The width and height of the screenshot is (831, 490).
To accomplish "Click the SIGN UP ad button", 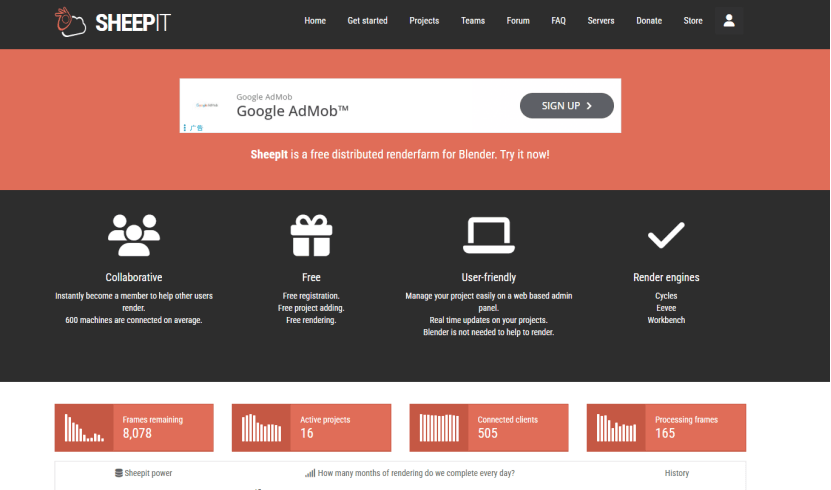I will coord(567,106).
